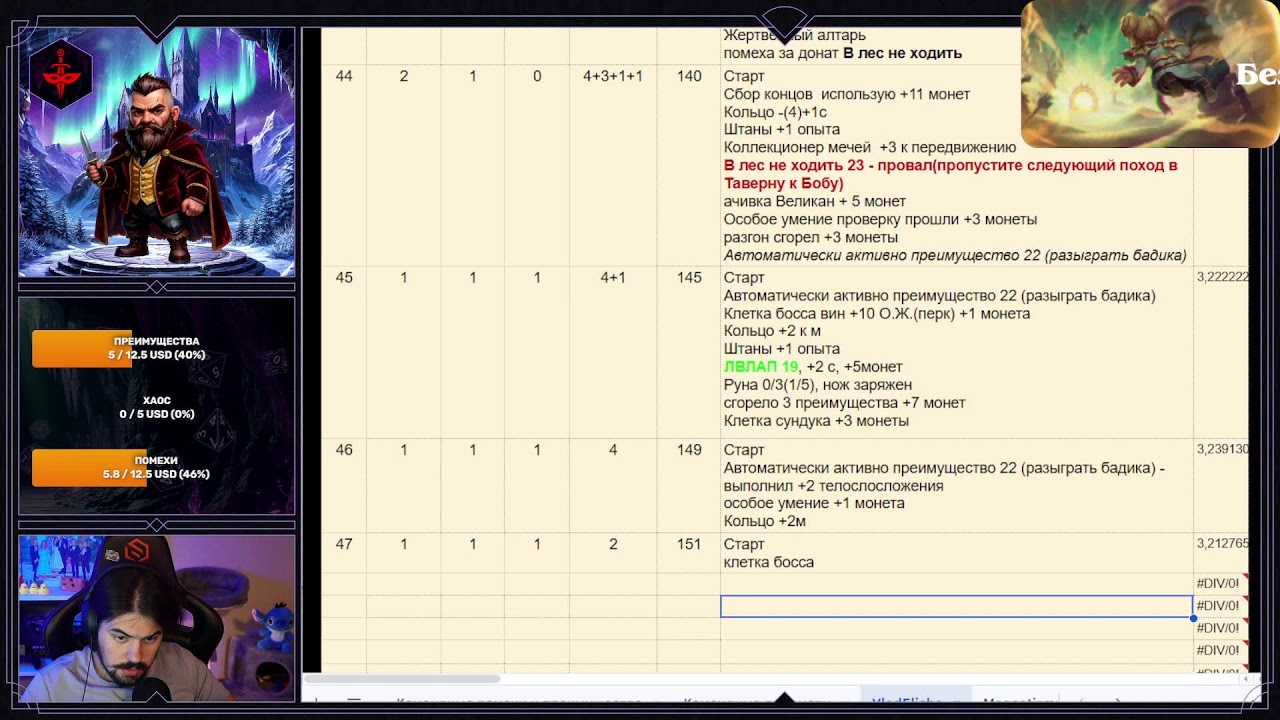The width and height of the screenshot is (1280, 720).
Task: Select the cell with total 149
Action: pos(689,485)
